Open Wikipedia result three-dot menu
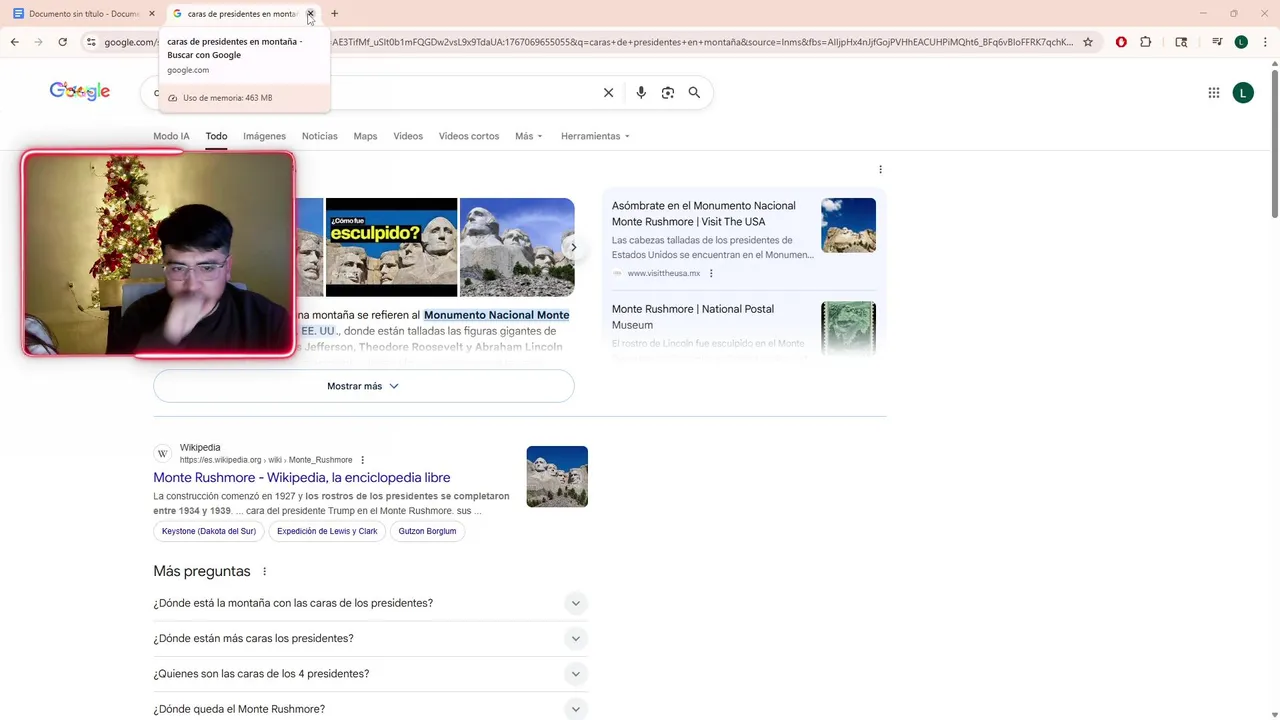Viewport: 1280px width, 720px height. 362,460
